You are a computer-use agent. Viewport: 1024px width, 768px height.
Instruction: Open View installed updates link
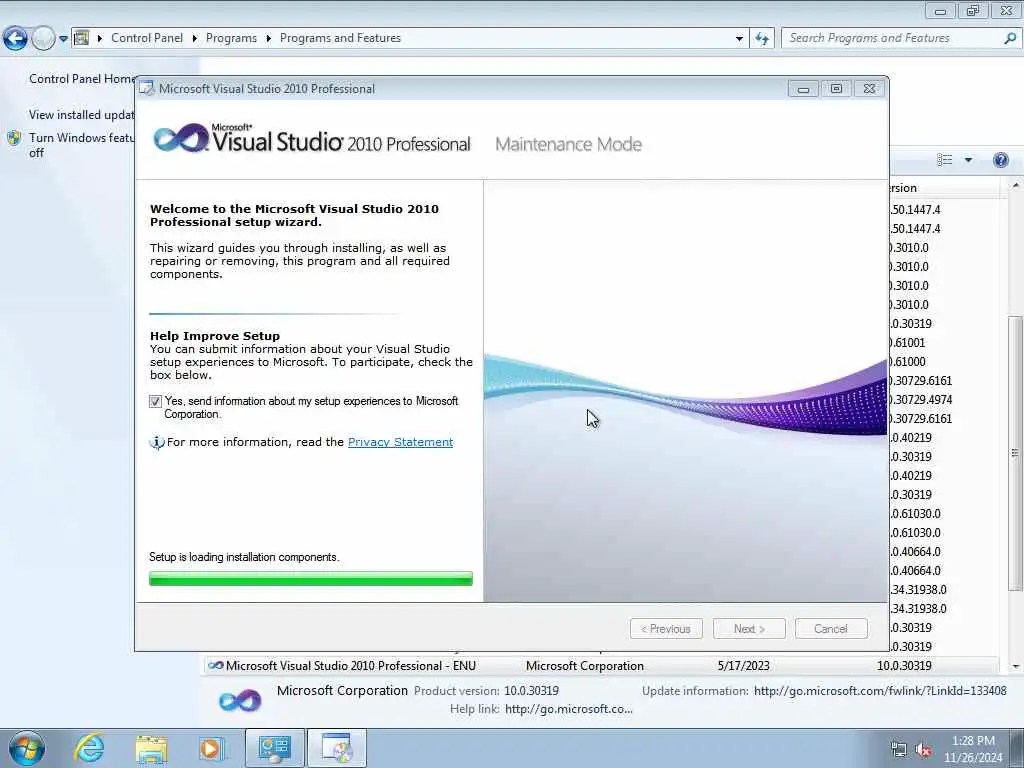pyautogui.click(x=82, y=114)
